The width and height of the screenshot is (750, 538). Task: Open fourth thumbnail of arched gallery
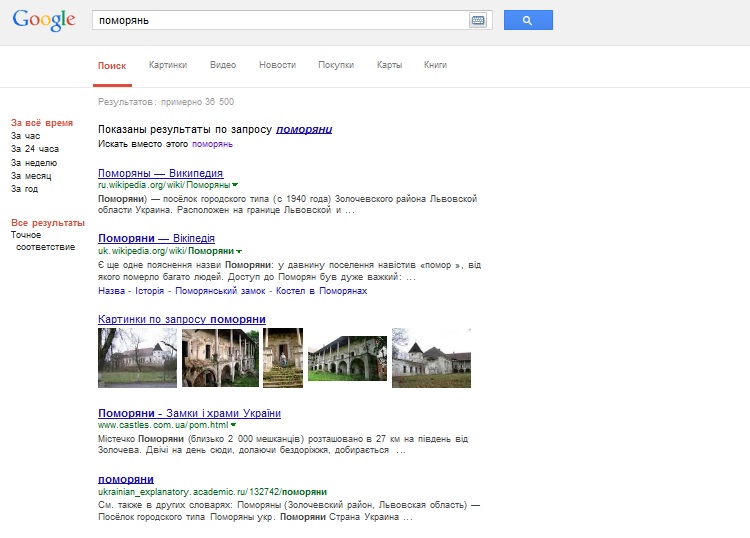point(347,358)
